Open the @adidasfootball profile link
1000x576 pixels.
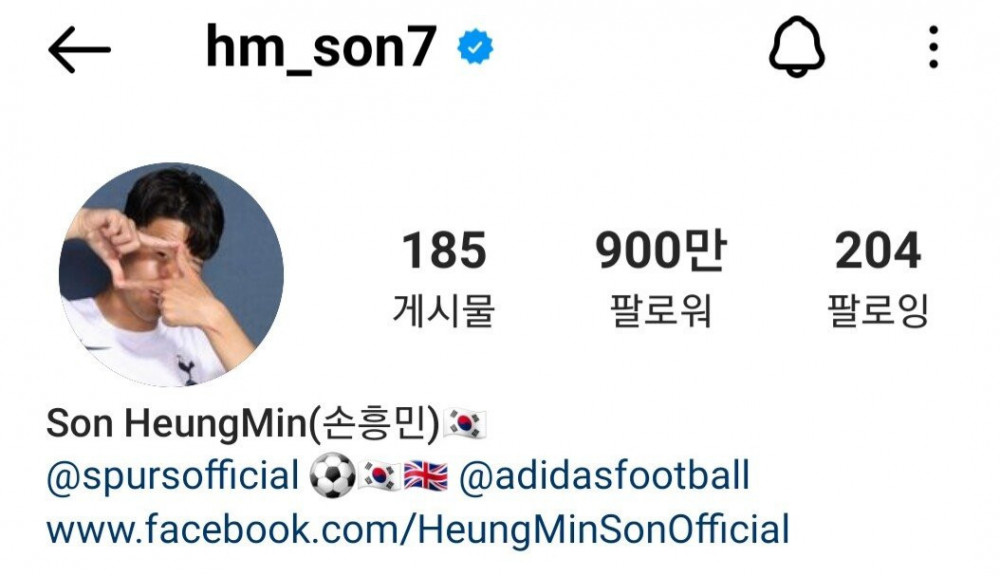[x=604, y=475]
